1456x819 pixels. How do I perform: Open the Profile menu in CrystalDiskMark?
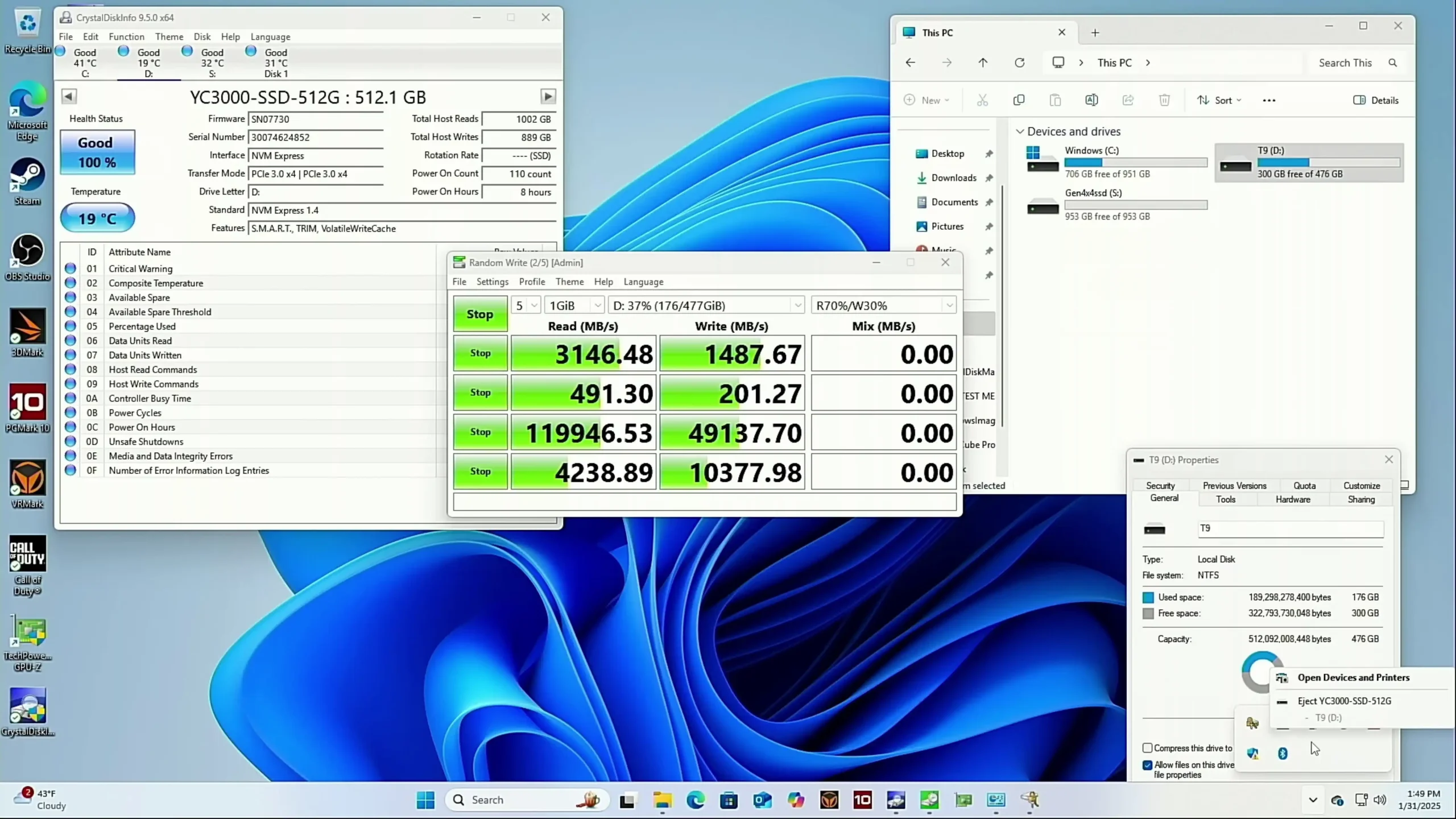coord(532,282)
